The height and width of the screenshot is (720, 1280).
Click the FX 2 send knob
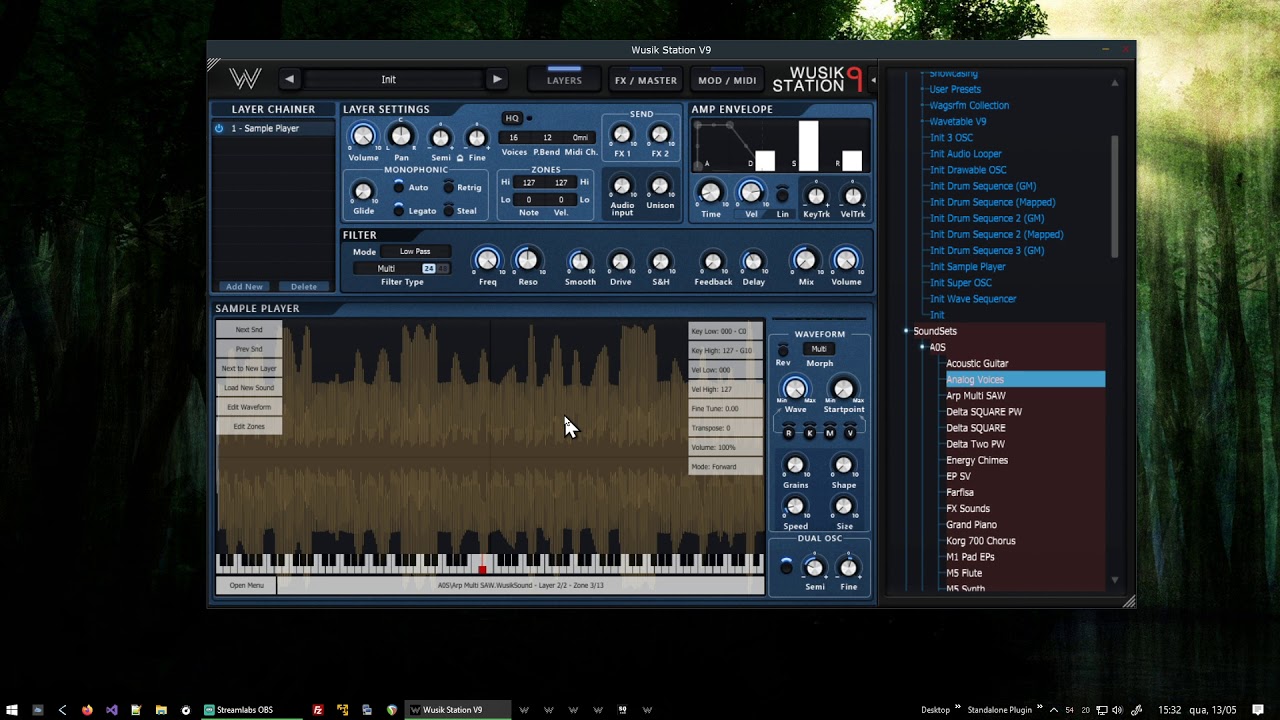[x=660, y=134]
